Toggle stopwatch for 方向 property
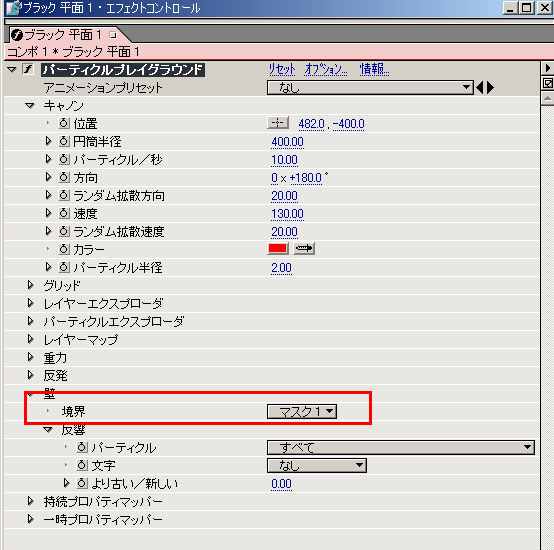 tap(64, 177)
